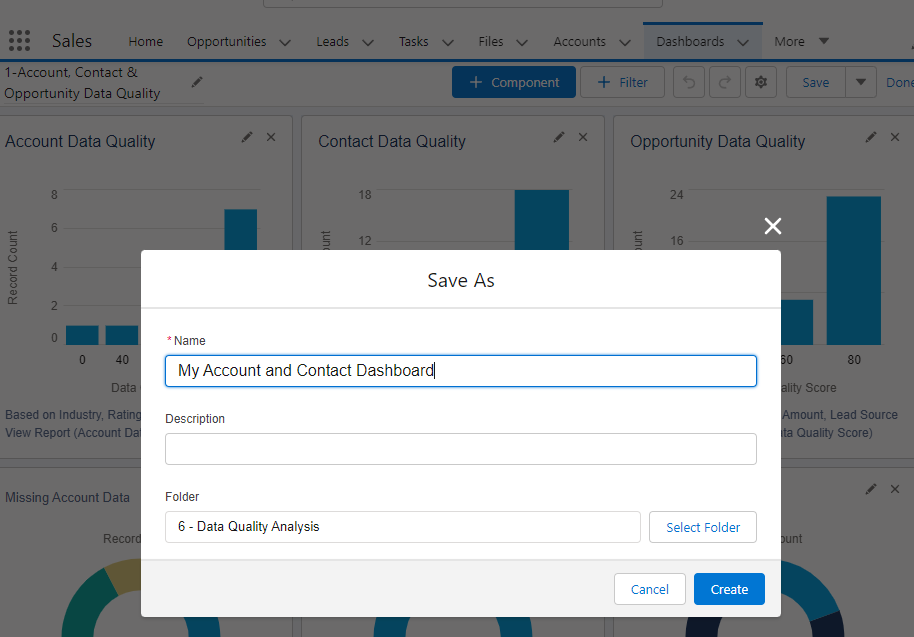
Task: Click the Folder field showing Data Quality Analysis
Action: (x=402, y=527)
